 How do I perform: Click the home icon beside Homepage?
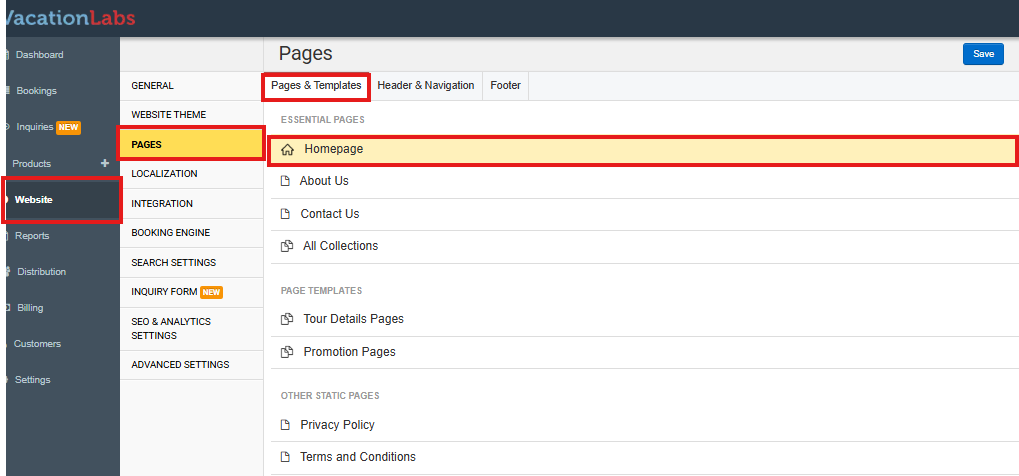pyautogui.click(x=288, y=150)
